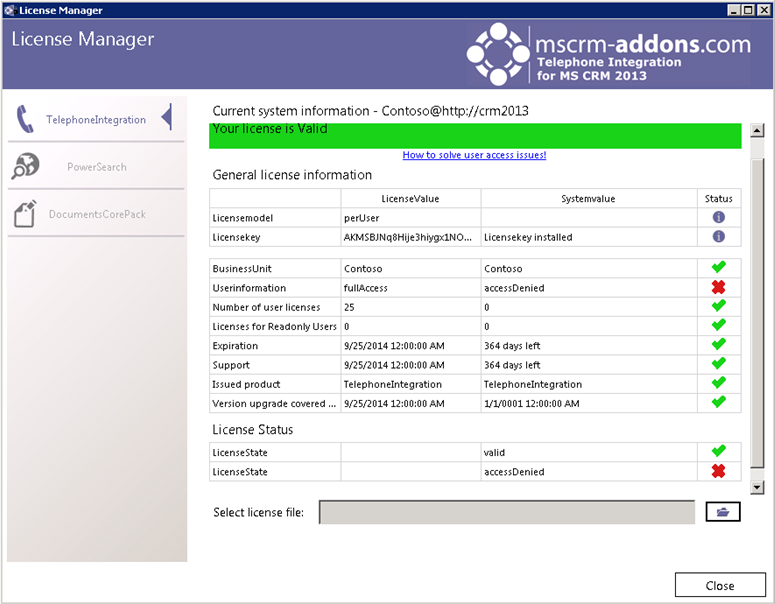Click the green check for Expiration row

point(719,345)
